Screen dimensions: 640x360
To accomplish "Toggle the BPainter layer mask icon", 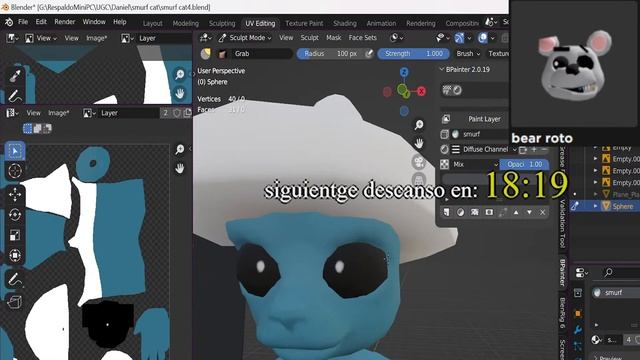I will coord(489,212).
